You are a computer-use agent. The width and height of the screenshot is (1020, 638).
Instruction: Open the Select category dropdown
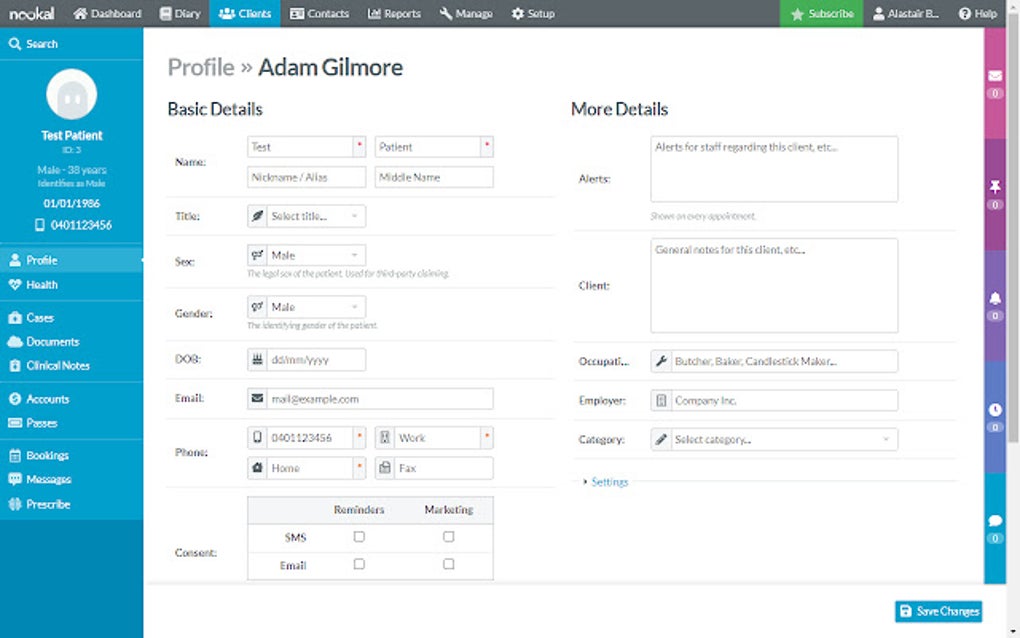(x=774, y=439)
